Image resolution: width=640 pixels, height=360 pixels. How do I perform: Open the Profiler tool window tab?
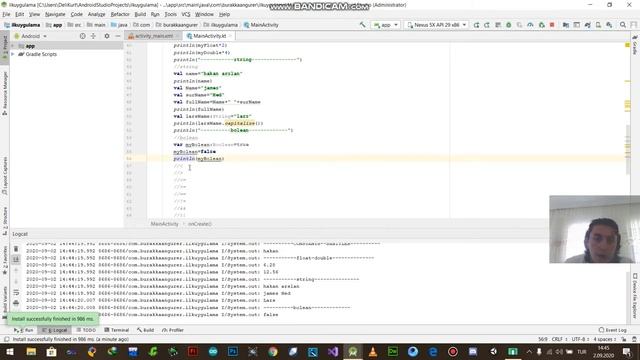pos(173,330)
